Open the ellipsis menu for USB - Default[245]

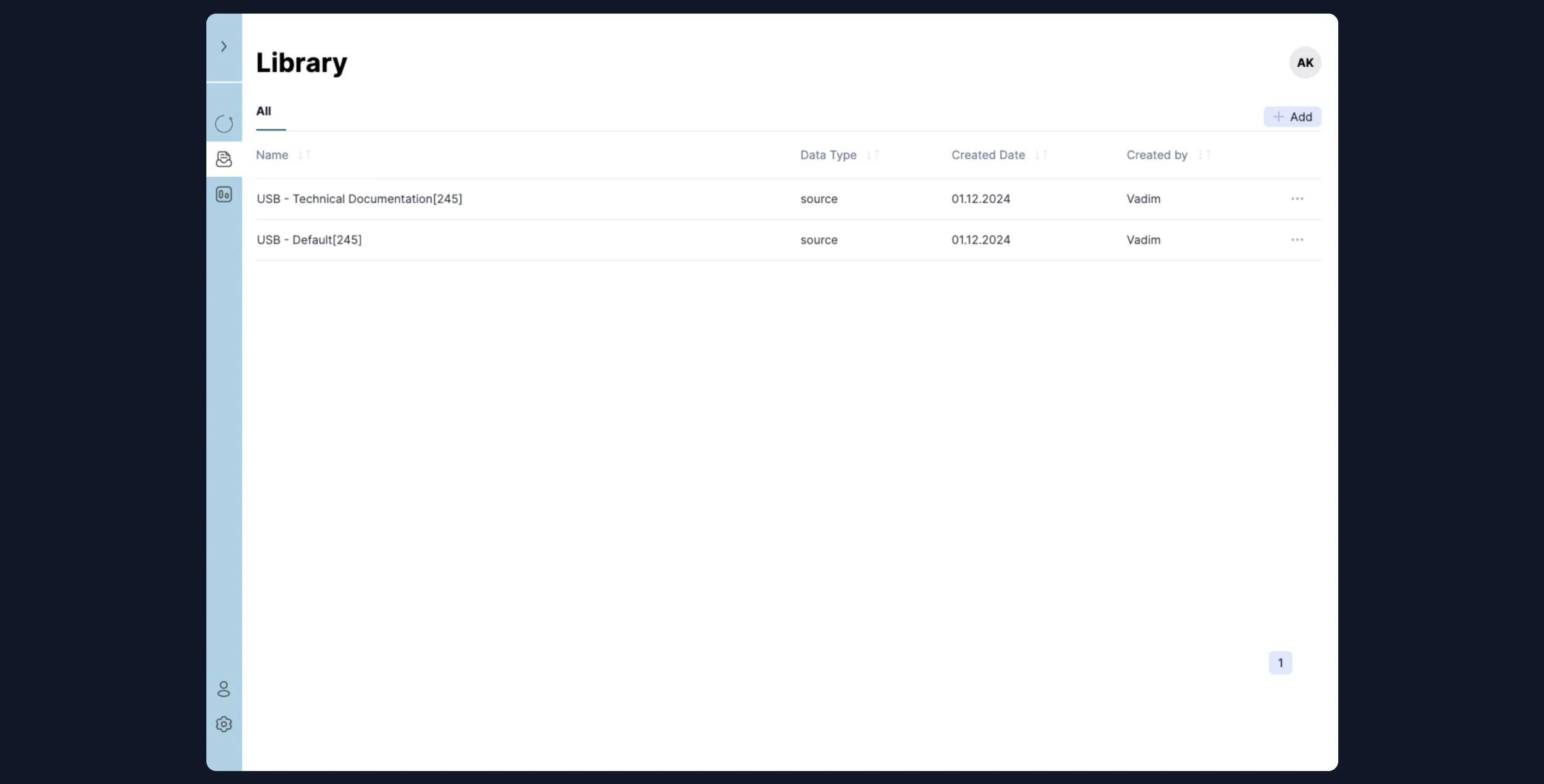pyautogui.click(x=1296, y=240)
